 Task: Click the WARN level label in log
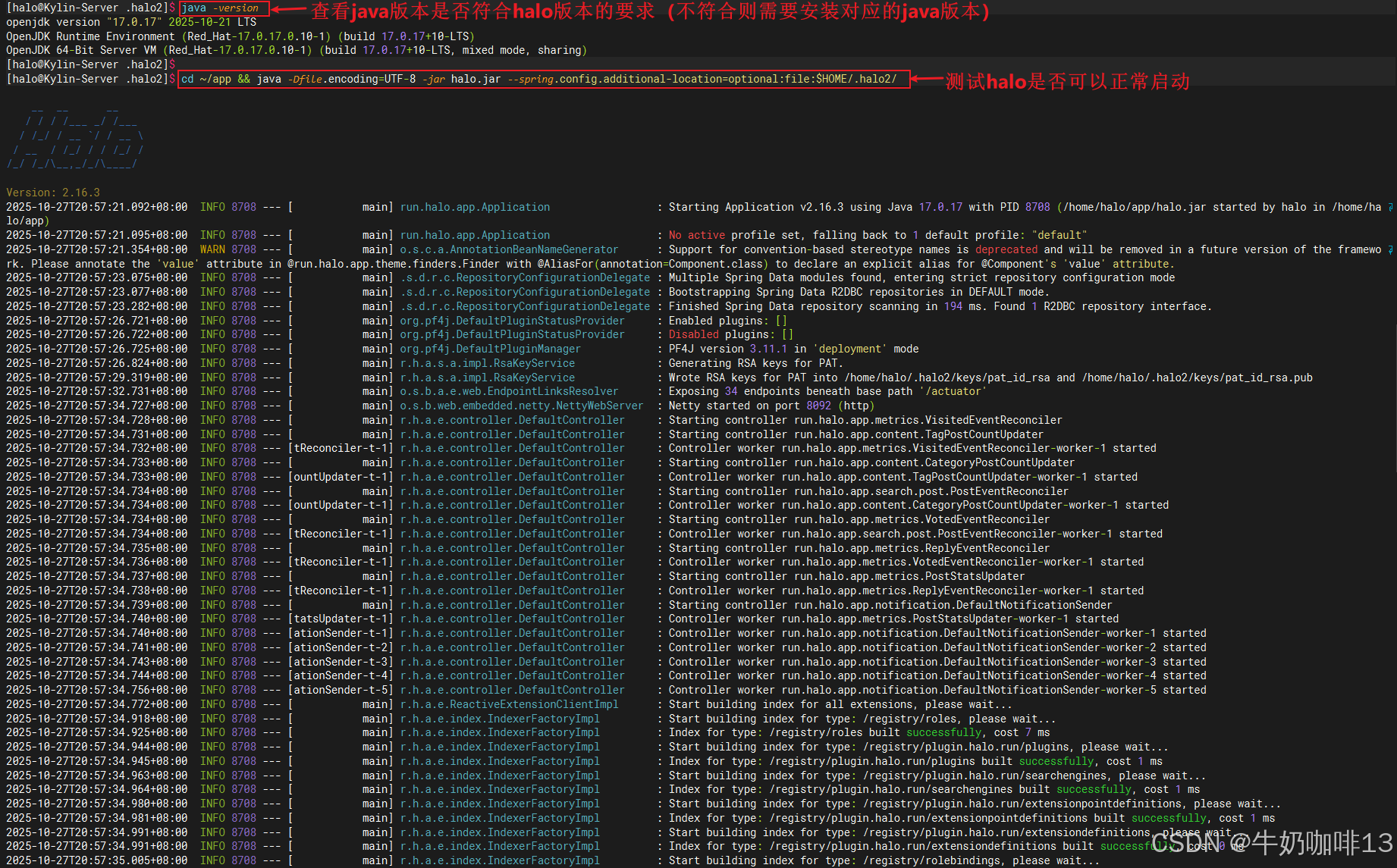tap(212, 249)
